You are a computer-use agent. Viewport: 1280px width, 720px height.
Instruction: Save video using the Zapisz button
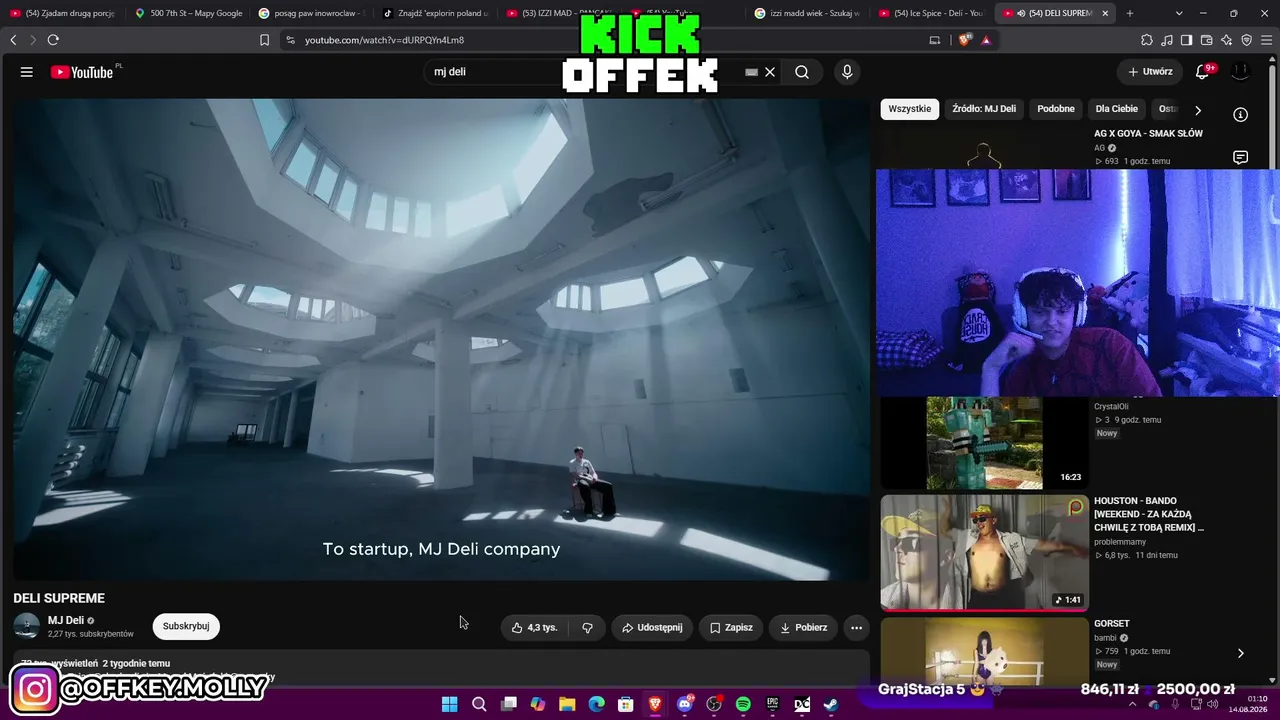coord(731,628)
